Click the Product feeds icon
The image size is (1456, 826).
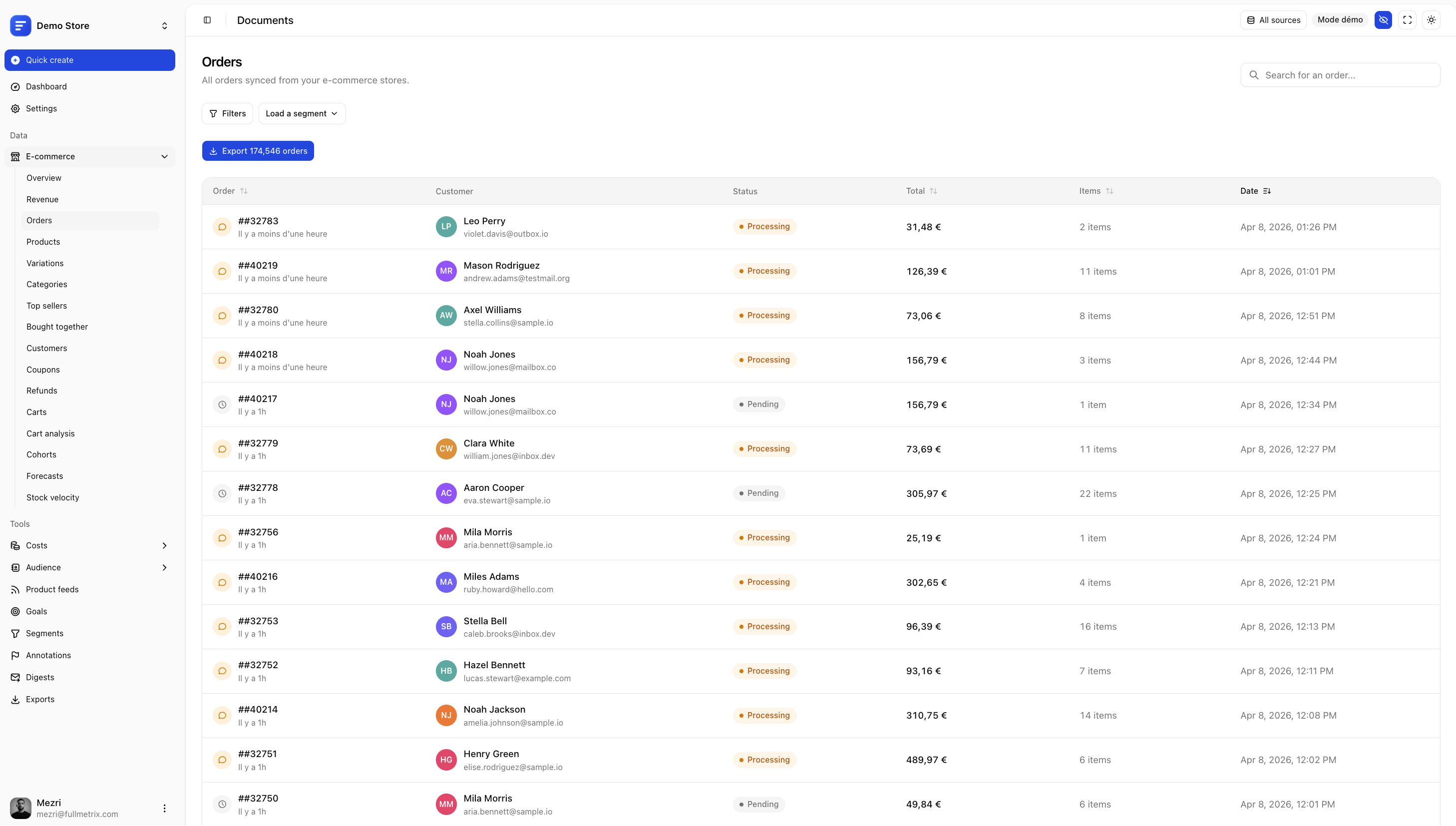point(15,589)
